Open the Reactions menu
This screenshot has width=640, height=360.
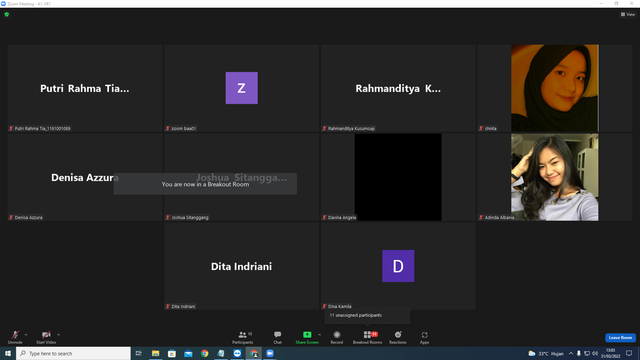point(398,337)
